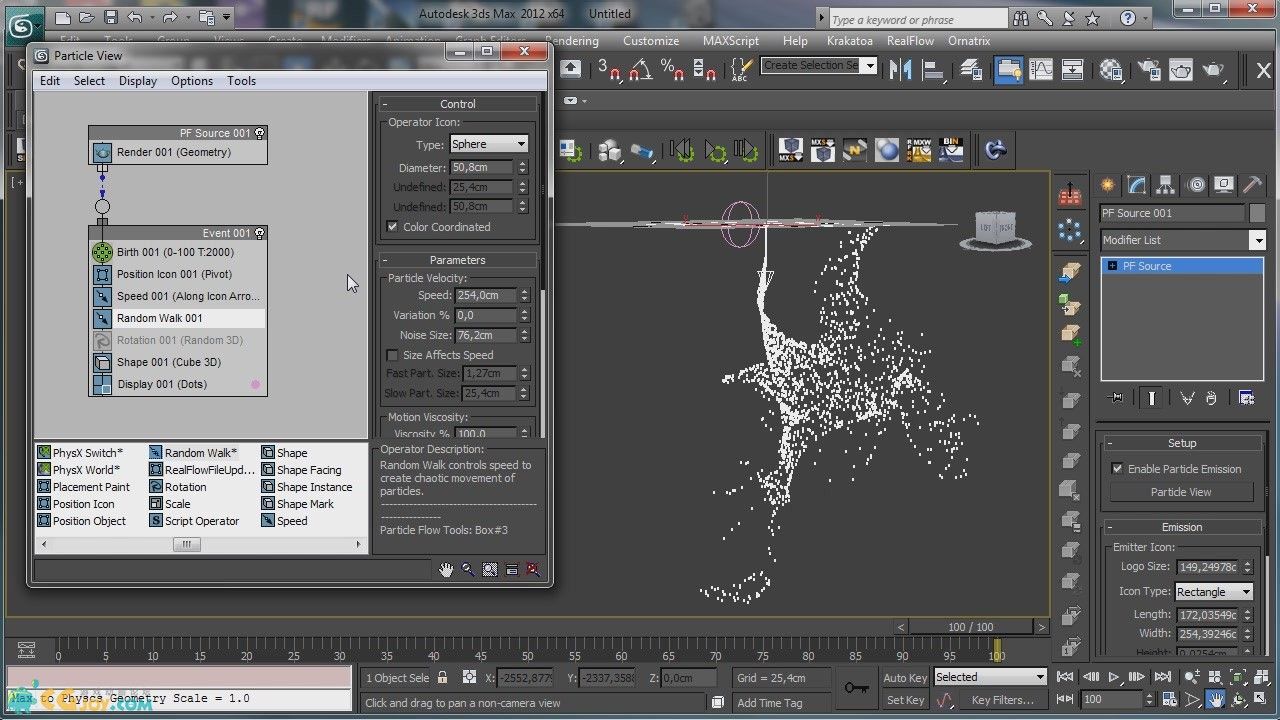The image size is (1280, 720).
Task: Toggle the Angle Snap tool
Action: [x=640, y=69]
